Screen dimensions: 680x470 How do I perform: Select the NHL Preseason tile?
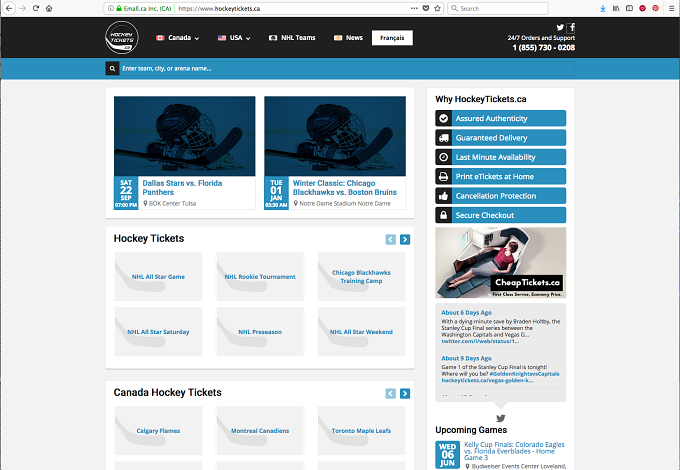pyautogui.click(x=260, y=332)
